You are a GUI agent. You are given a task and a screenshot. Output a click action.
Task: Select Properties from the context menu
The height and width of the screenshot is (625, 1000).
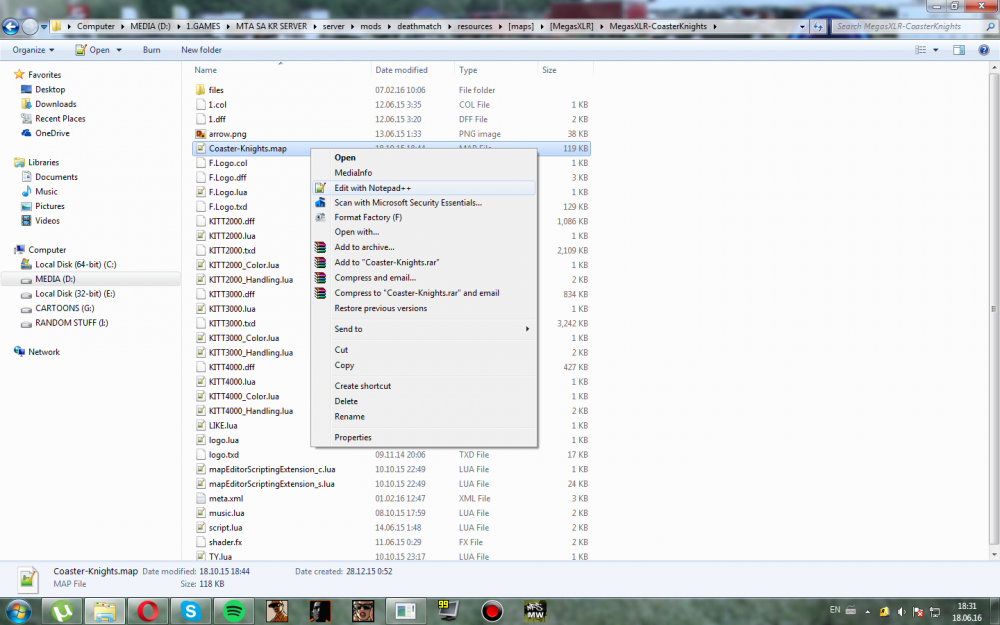click(353, 437)
